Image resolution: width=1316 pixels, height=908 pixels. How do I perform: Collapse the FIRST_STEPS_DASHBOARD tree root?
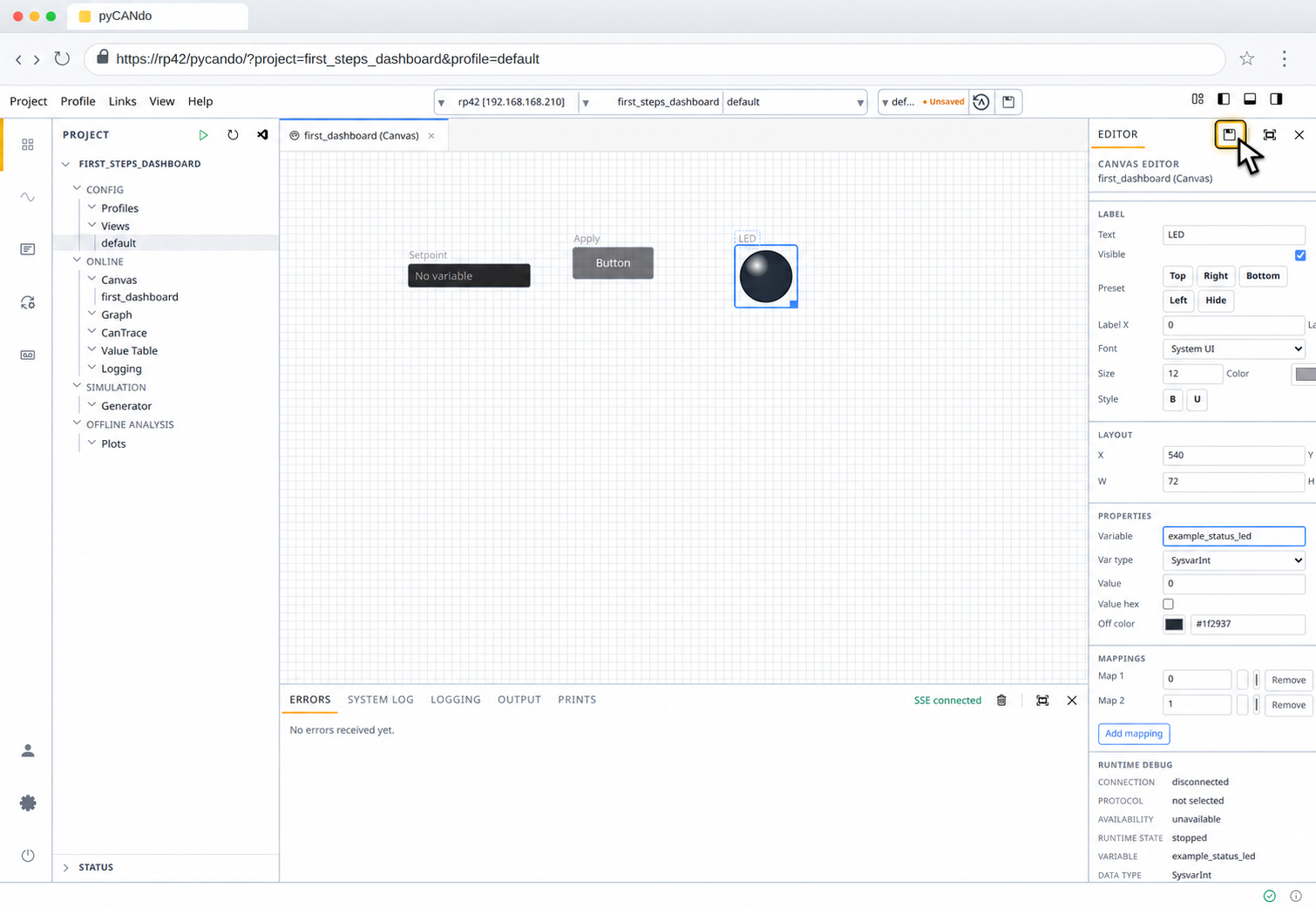tap(66, 164)
